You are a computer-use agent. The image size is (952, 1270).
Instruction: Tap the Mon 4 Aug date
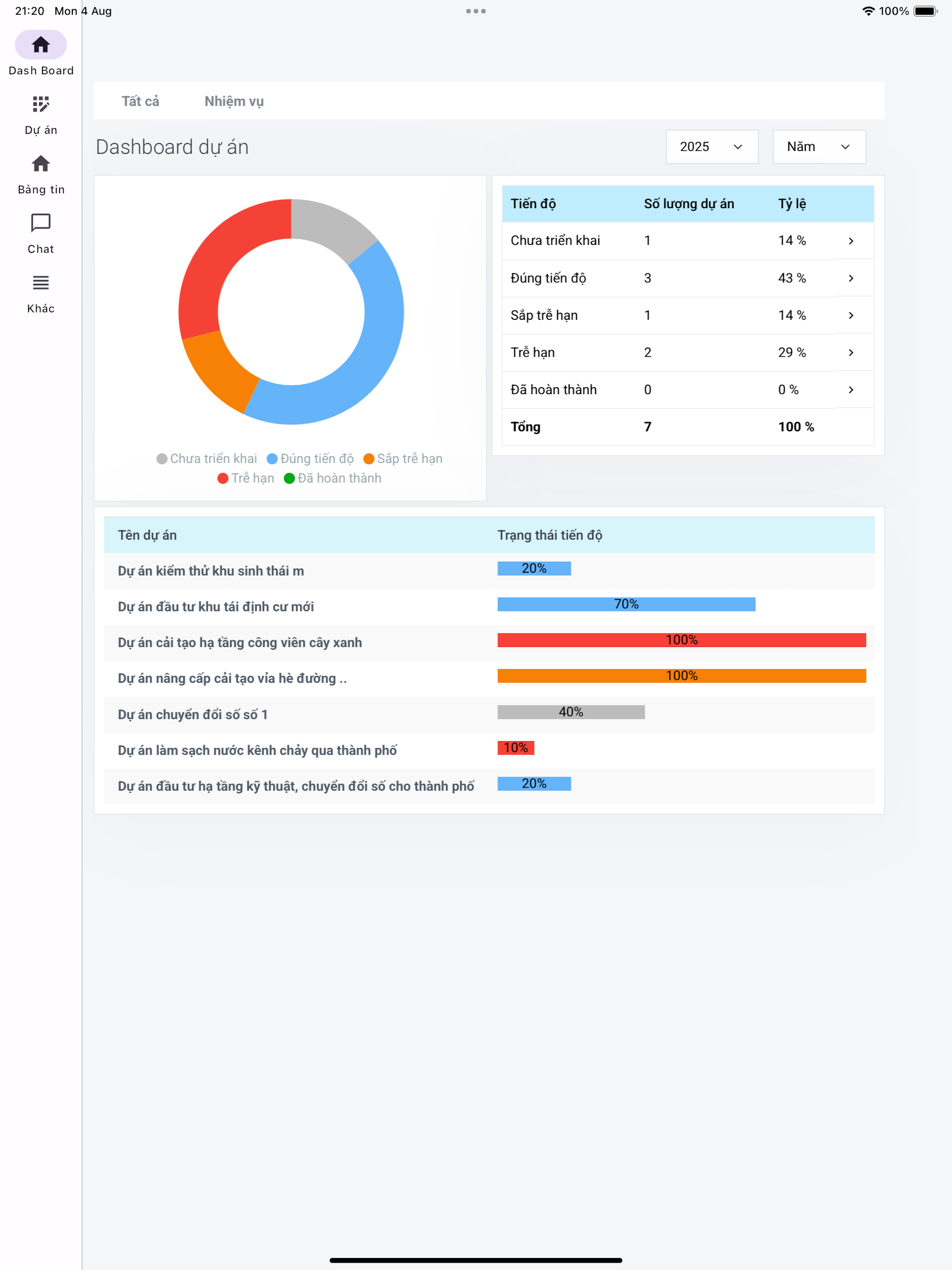[83, 11]
